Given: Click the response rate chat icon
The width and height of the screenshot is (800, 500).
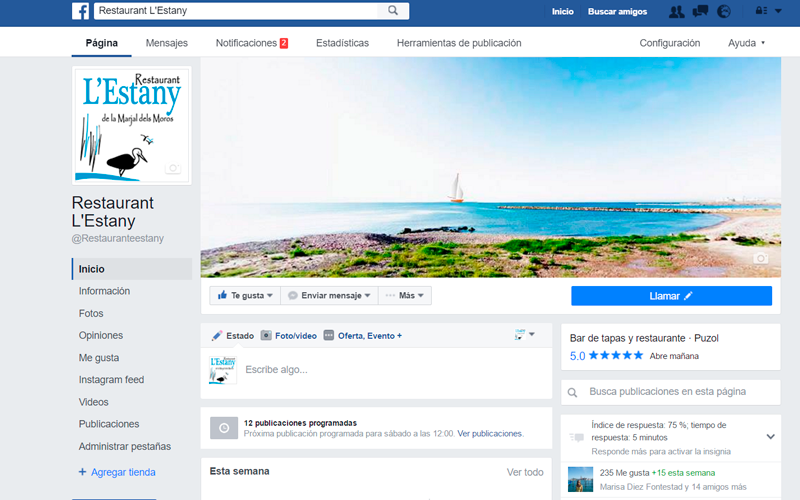Looking at the screenshot, I should [x=577, y=437].
